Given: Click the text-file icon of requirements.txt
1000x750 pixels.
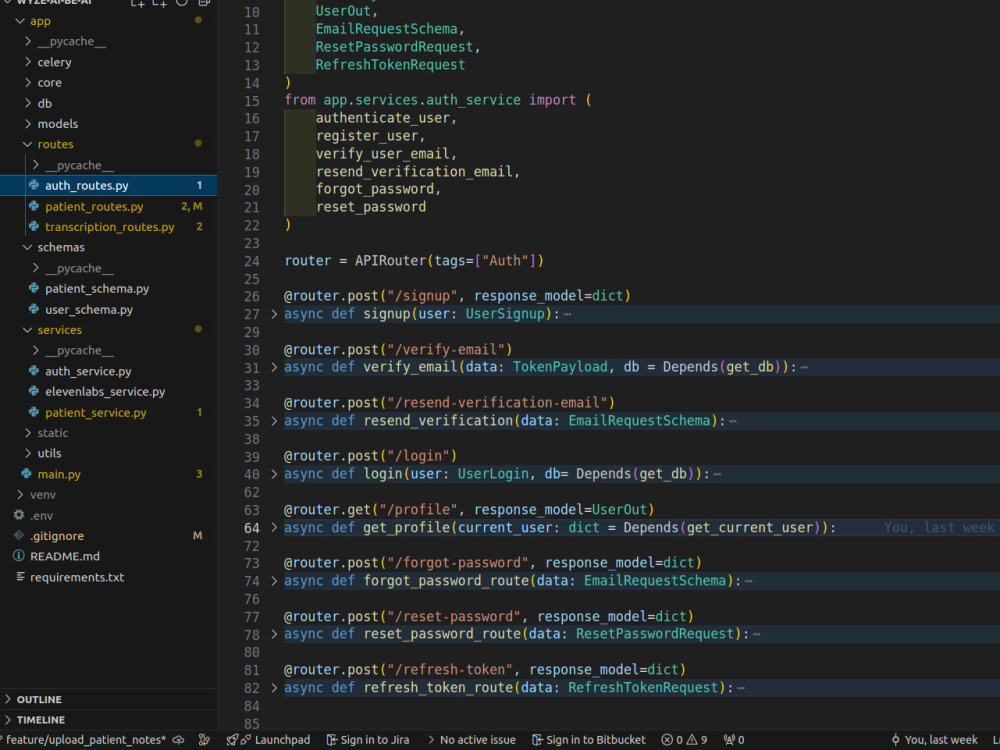Looking at the screenshot, I should tap(20, 577).
